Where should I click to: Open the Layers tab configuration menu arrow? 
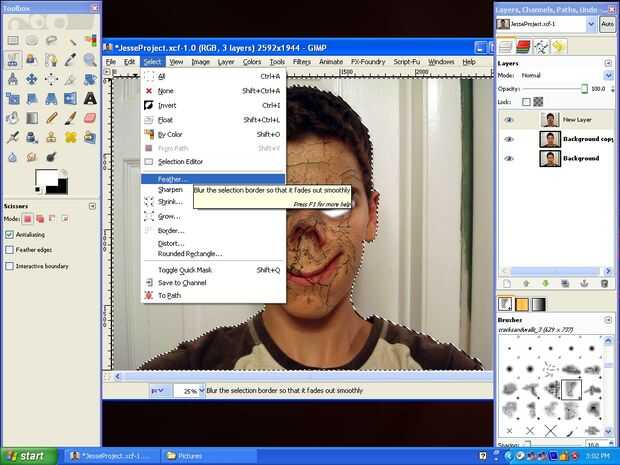point(608,63)
